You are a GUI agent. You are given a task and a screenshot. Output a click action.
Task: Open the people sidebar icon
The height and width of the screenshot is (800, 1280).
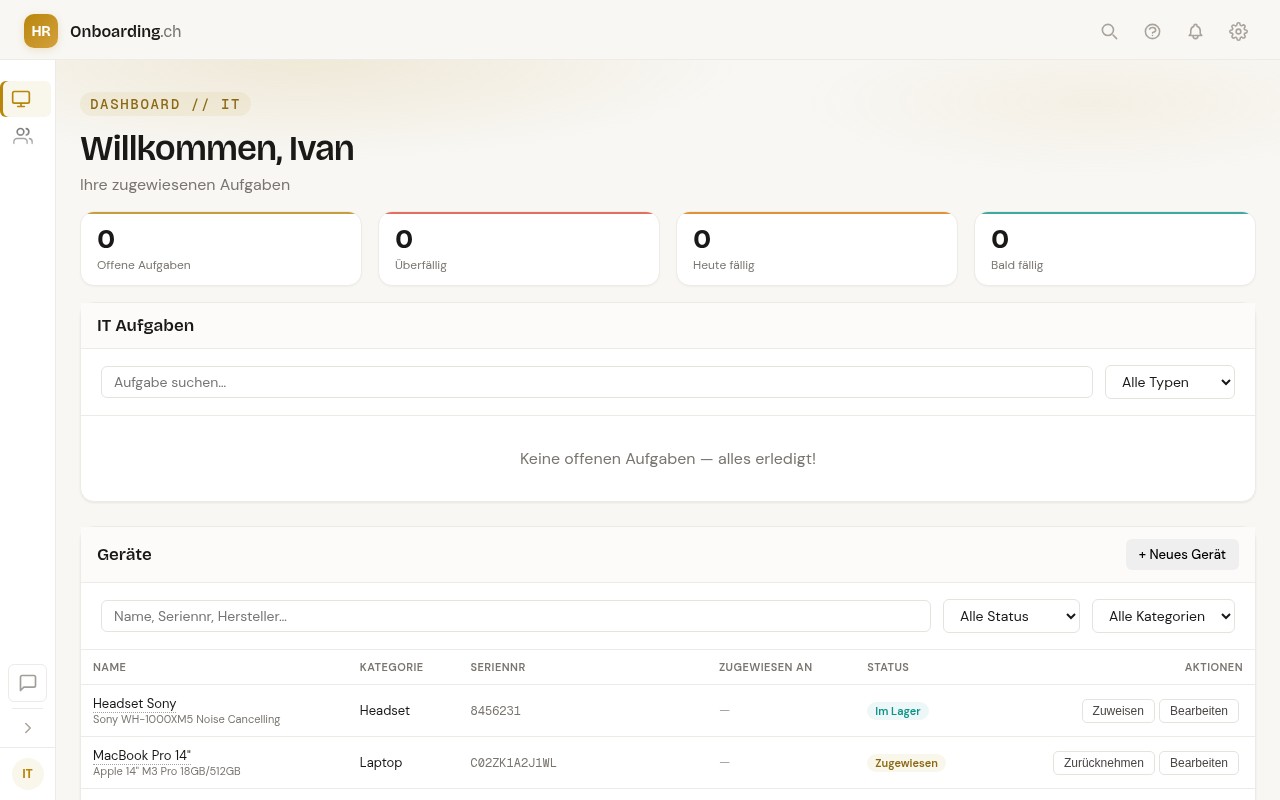click(x=23, y=136)
